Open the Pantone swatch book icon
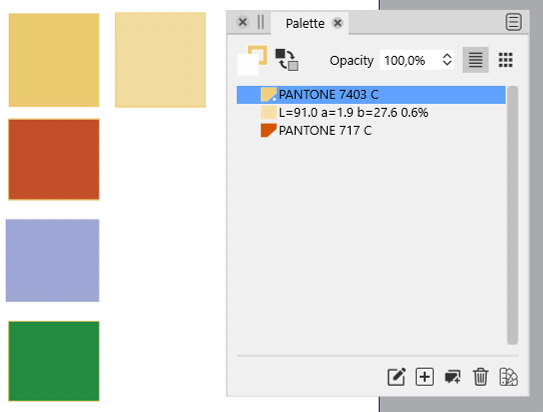This screenshot has width=543, height=412. pos(509,377)
